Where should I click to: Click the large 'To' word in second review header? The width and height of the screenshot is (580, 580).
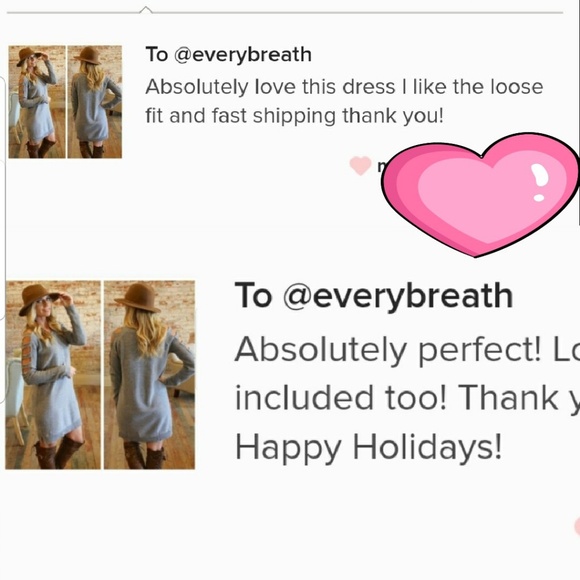tap(253, 295)
